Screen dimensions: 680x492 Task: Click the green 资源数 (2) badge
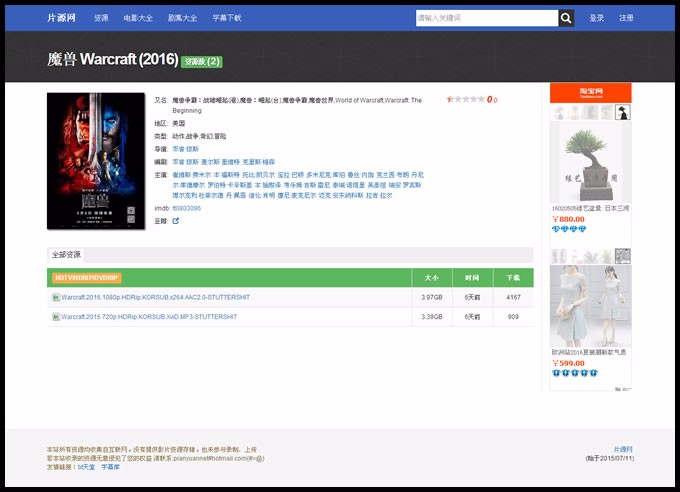(x=202, y=62)
